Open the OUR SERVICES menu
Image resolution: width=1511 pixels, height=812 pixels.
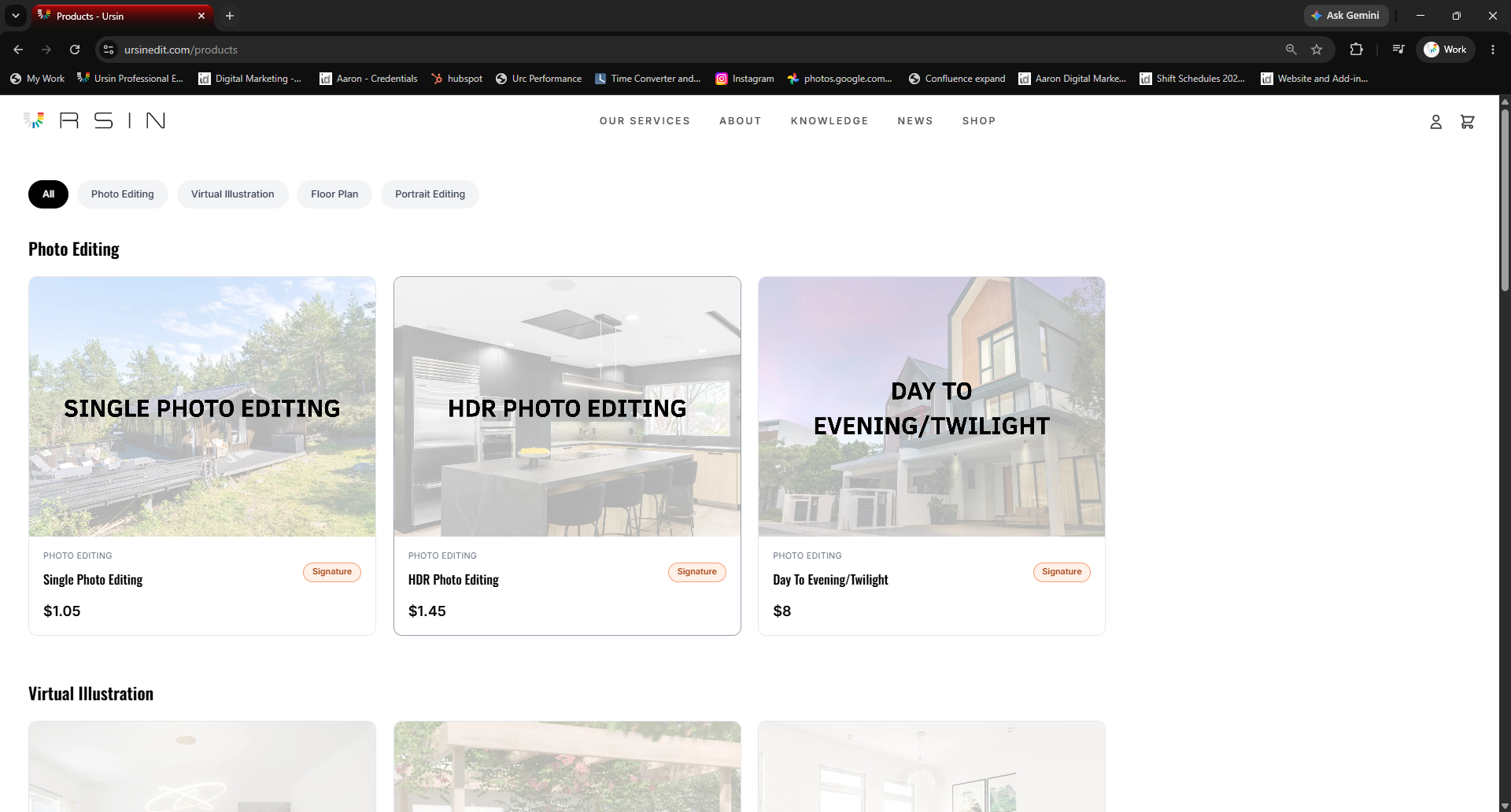pyautogui.click(x=645, y=121)
